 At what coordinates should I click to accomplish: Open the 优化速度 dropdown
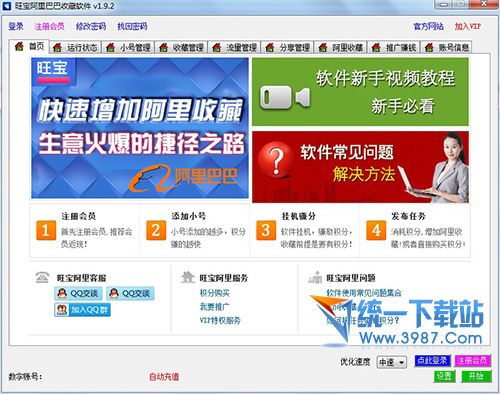coord(392,362)
